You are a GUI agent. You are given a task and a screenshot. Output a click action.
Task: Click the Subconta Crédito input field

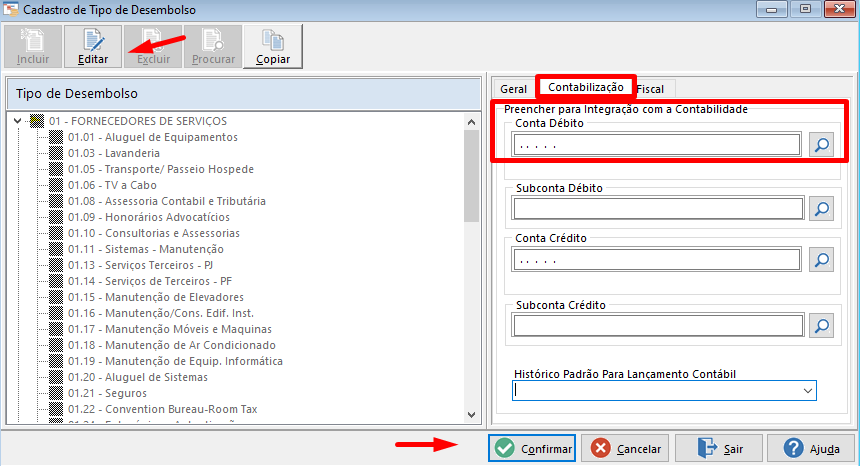click(658, 326)
